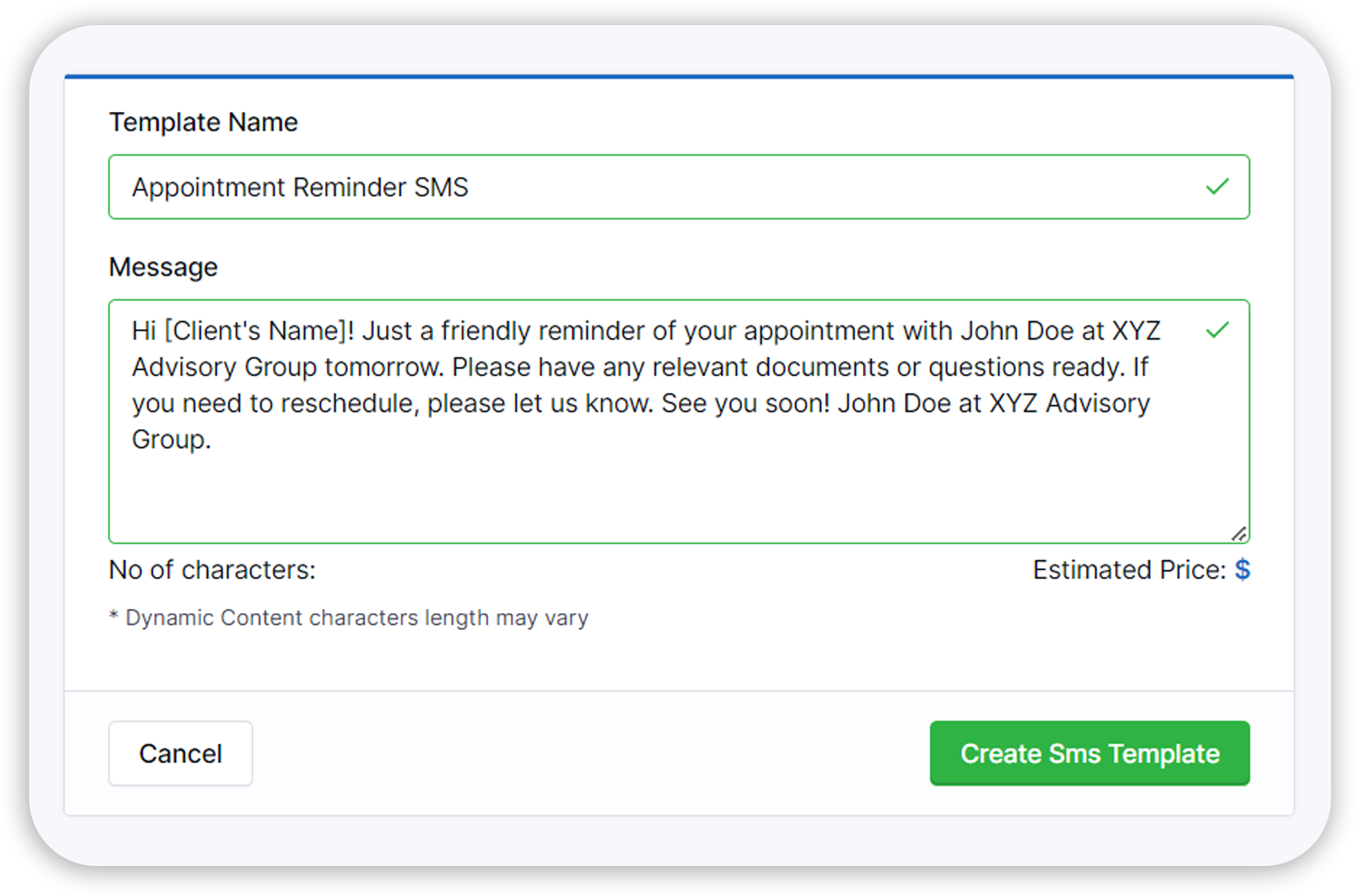Viewport: 1357px width, 896px height.
Task: Click the green checkmark in Message field
Action: (x=1217, y=330)
